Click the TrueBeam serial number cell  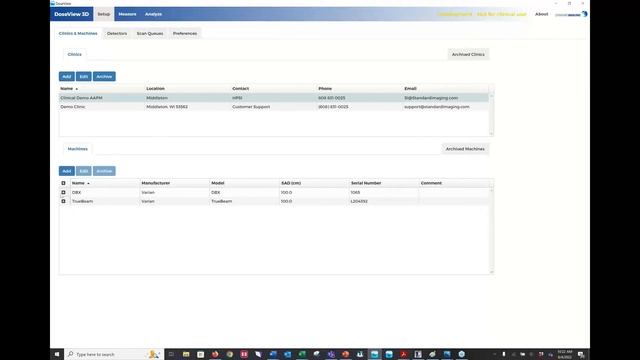359,201
